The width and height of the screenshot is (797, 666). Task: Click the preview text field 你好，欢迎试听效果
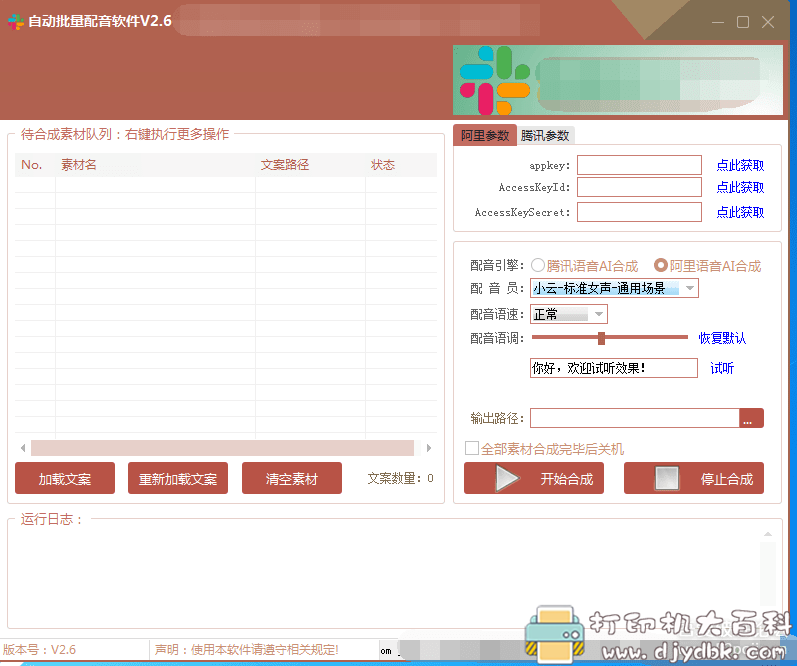[614, 368]
